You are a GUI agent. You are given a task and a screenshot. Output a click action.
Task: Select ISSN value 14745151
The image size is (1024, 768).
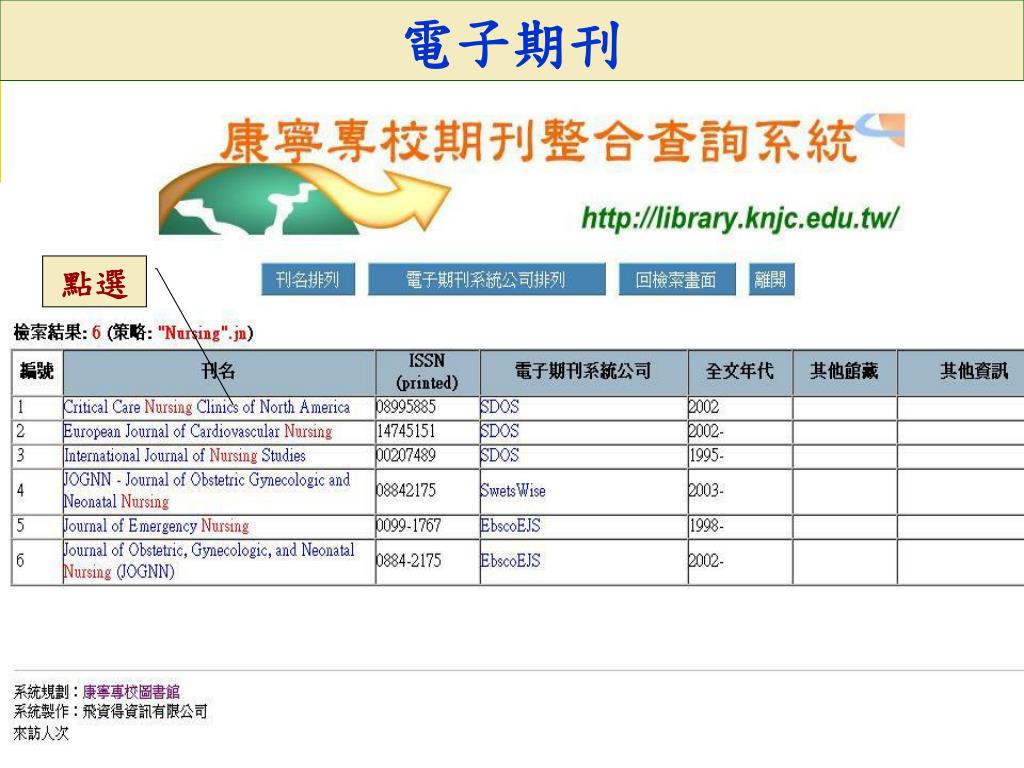406,431
